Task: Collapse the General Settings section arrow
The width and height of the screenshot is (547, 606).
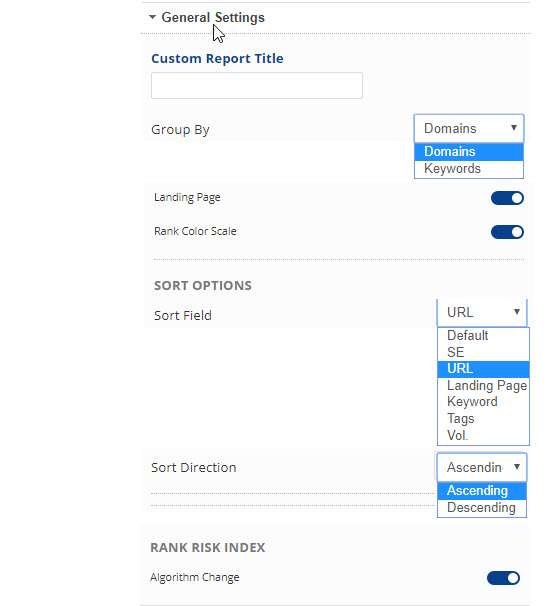Action: point(152,17)
